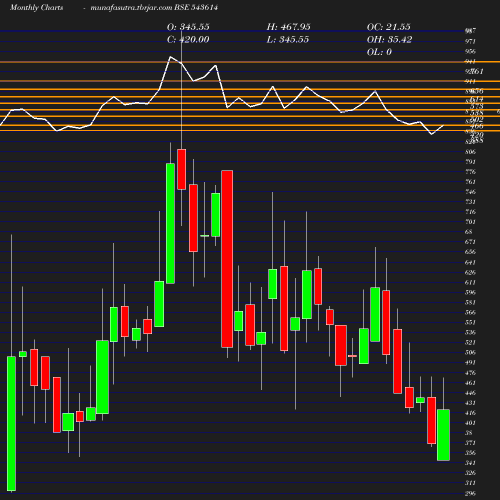
Task: Select the close value "C: 420.00"
Action: pos(188,39)
